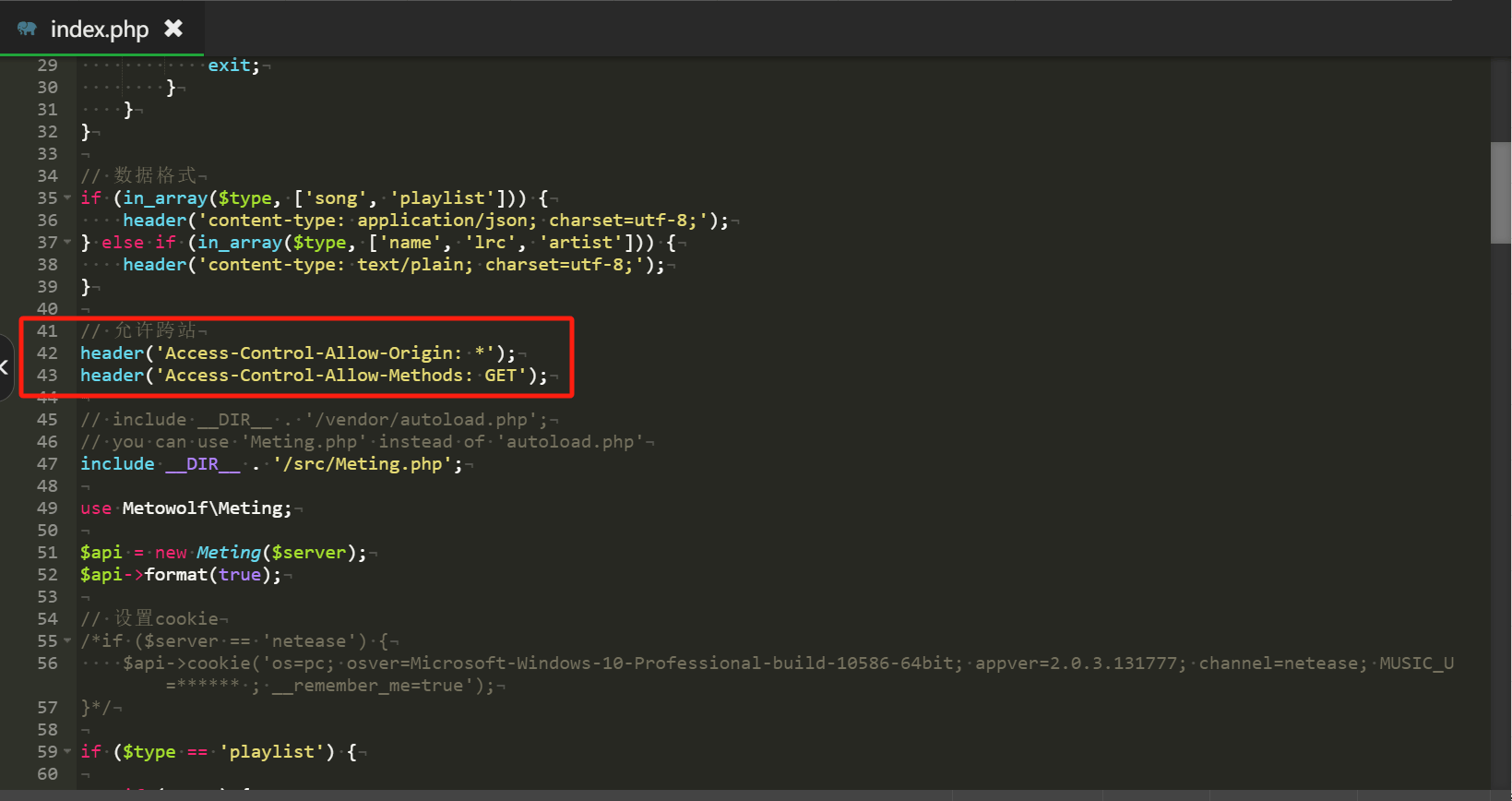Place cursor in the Access-Control-Allow-Origin header line
Viewport: 1512px width, 801px height.
pos(297,353)
